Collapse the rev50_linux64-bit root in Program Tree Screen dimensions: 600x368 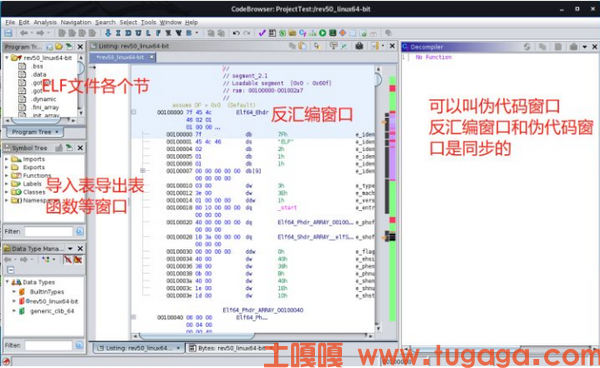point(7,58)
